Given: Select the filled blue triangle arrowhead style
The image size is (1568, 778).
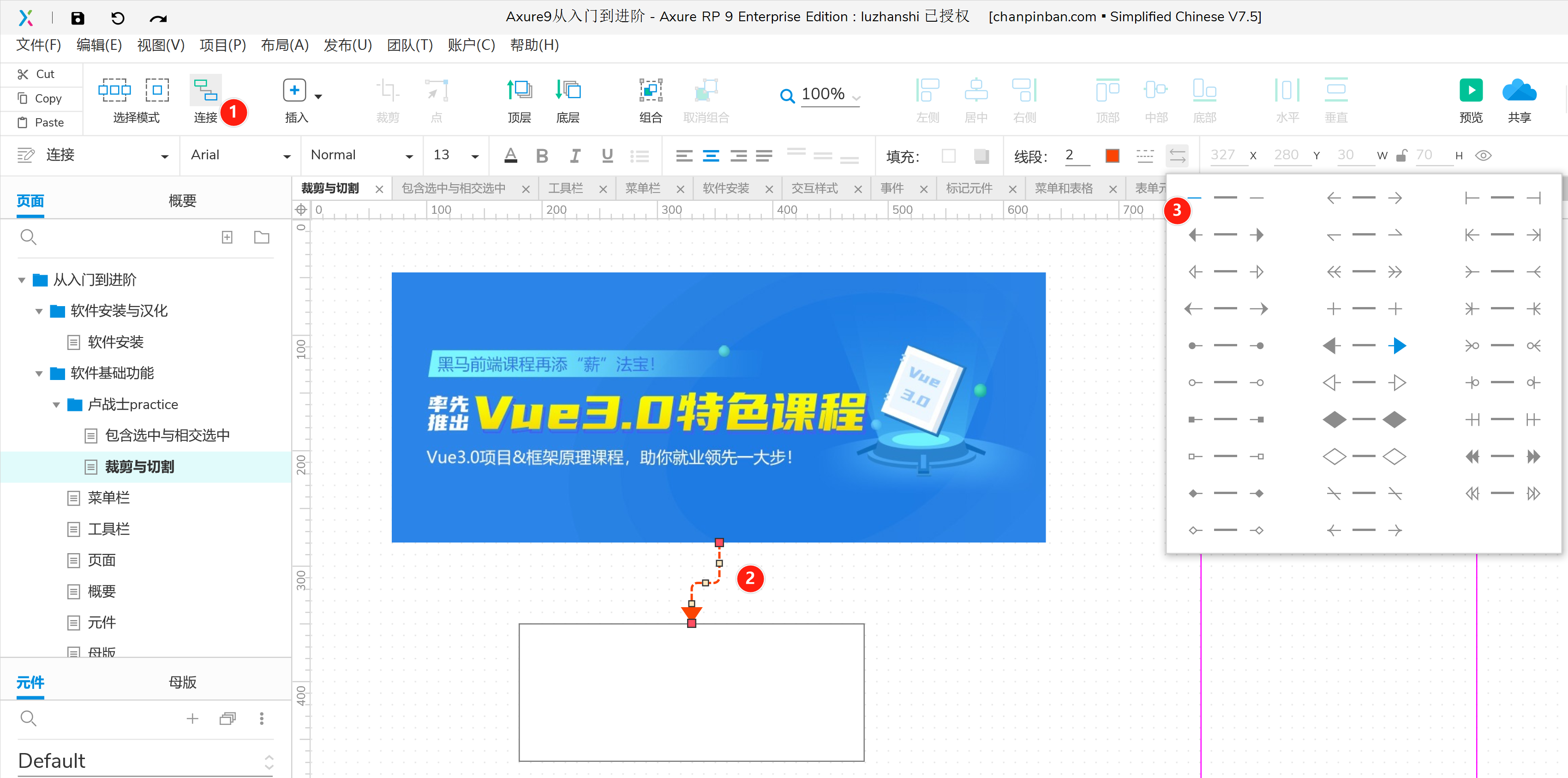Looking at the screenshot, I should tap(1398, 346).
